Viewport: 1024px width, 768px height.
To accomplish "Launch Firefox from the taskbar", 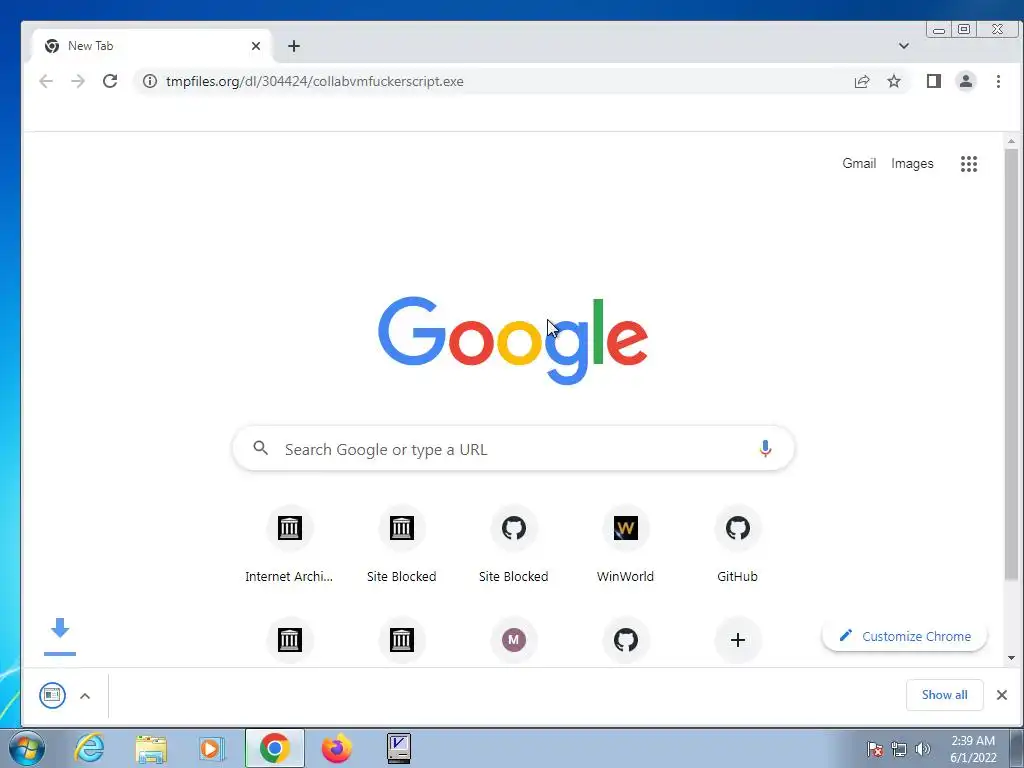I will point(336,748).
